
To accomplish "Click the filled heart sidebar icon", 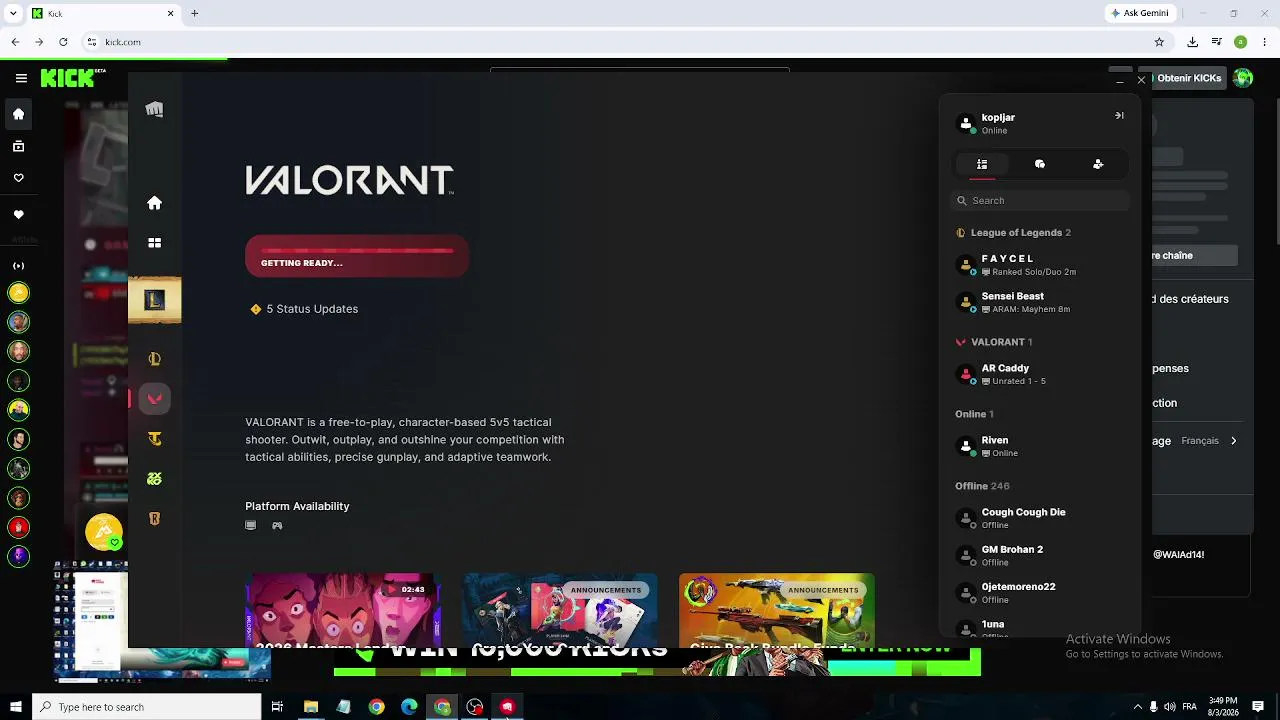I will click(x=18, y=214).
